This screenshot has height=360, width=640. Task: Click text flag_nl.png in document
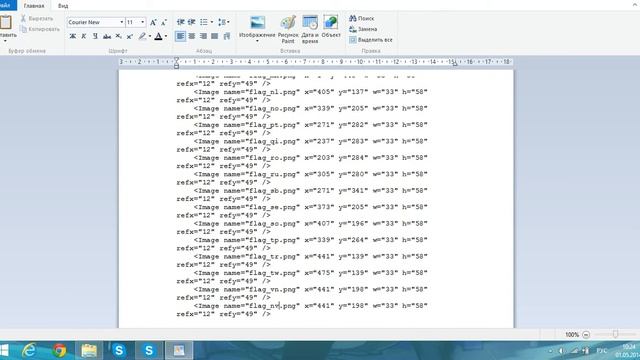273,92
